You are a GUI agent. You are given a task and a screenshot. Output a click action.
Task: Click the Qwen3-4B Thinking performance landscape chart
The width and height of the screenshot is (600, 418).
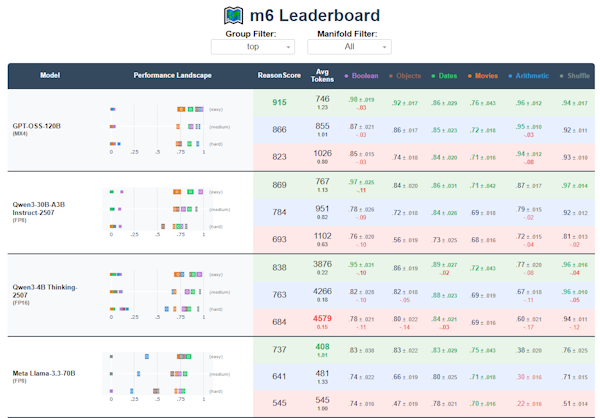[x=165, y=295]
